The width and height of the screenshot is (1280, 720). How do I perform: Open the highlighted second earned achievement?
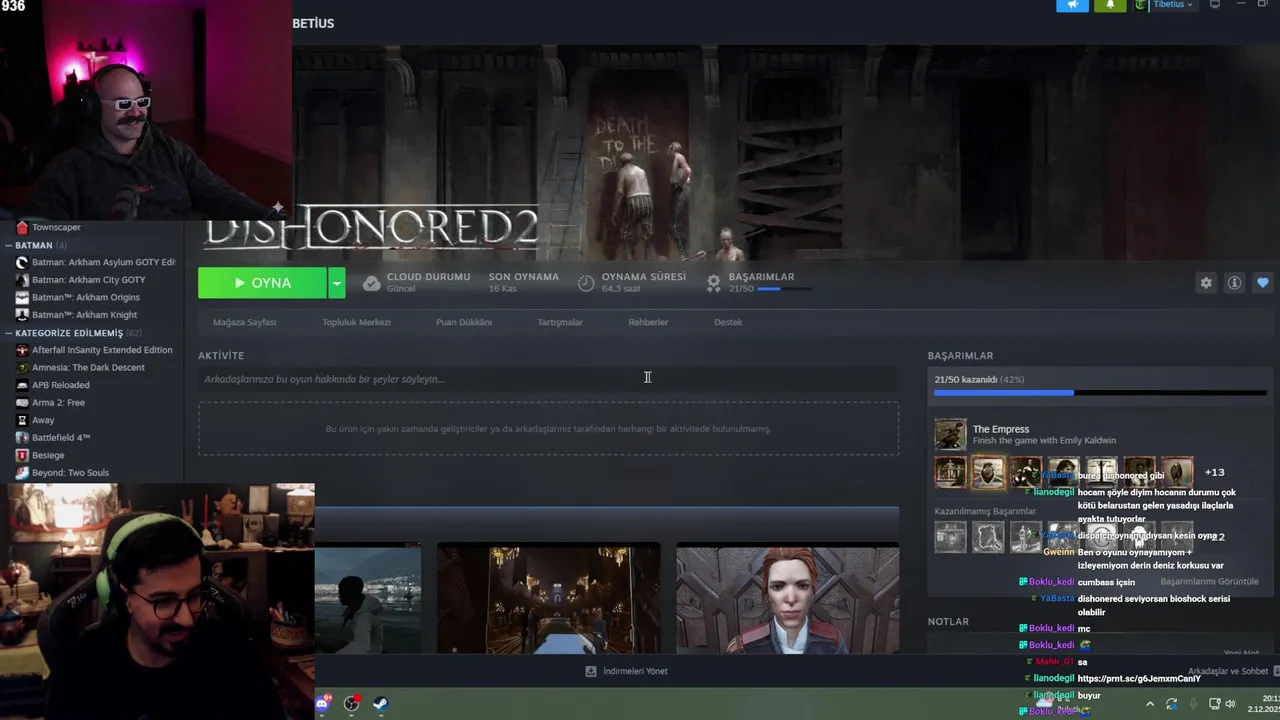pos(988,472)
